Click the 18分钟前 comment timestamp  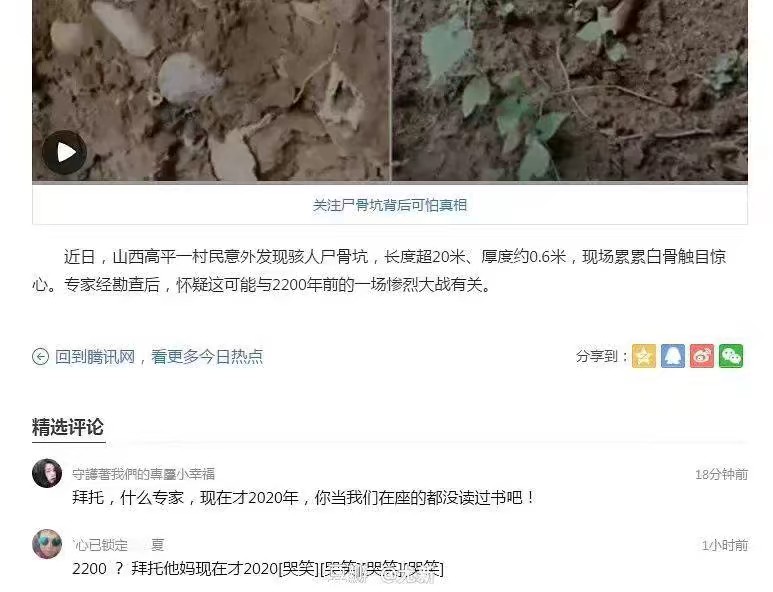pos(721,475)
